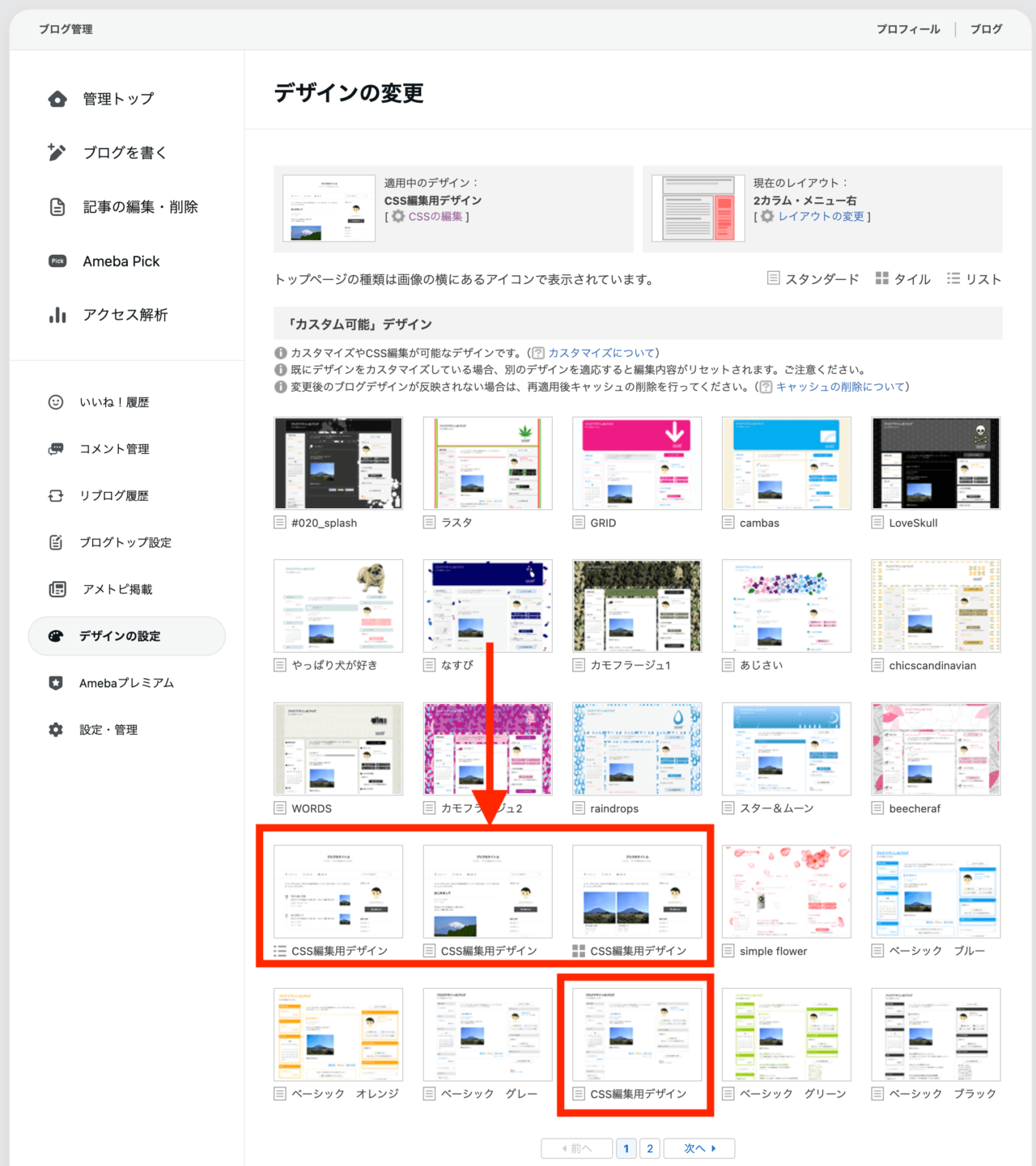The width and height of the screenshot is (1036, 1166).
Task: Go to next page with 次へ
Action: click(699, 1148)
